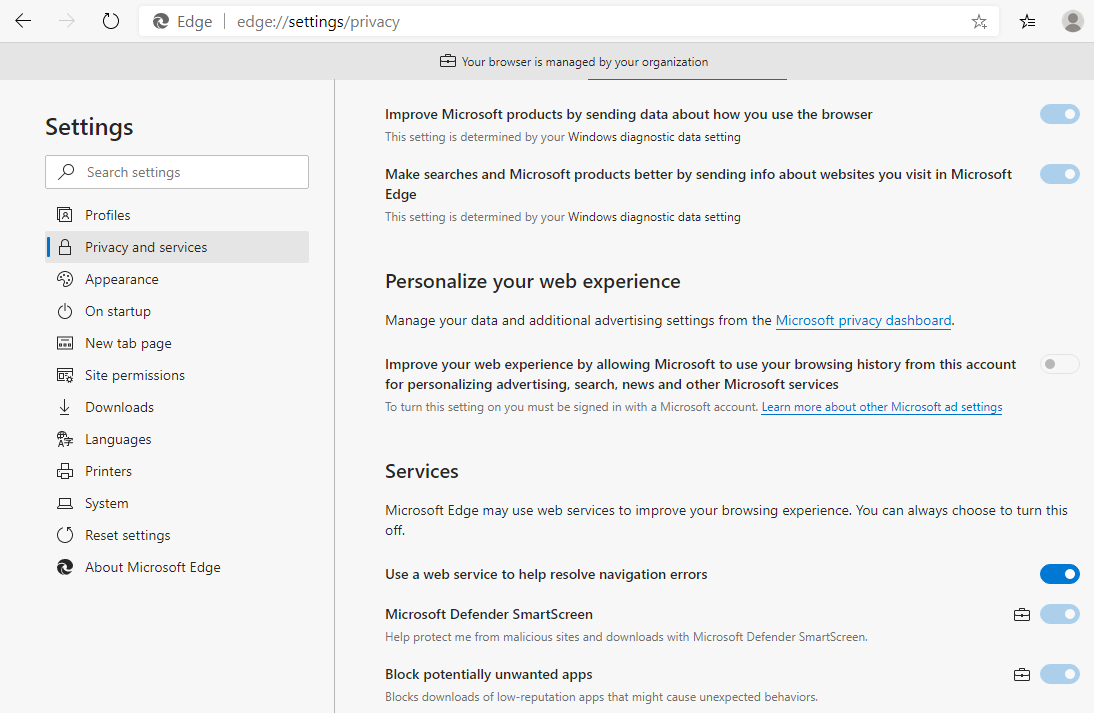
Task: Click the address bar URL
Action: point(318,22)
